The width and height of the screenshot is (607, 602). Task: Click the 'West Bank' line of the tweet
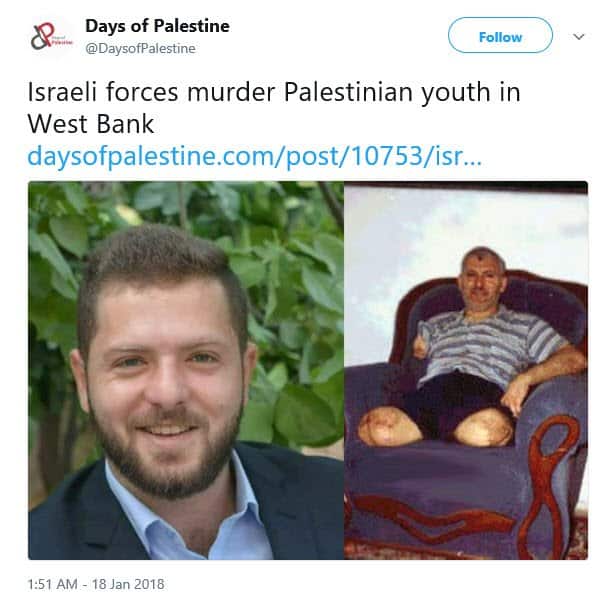(91, 125)
